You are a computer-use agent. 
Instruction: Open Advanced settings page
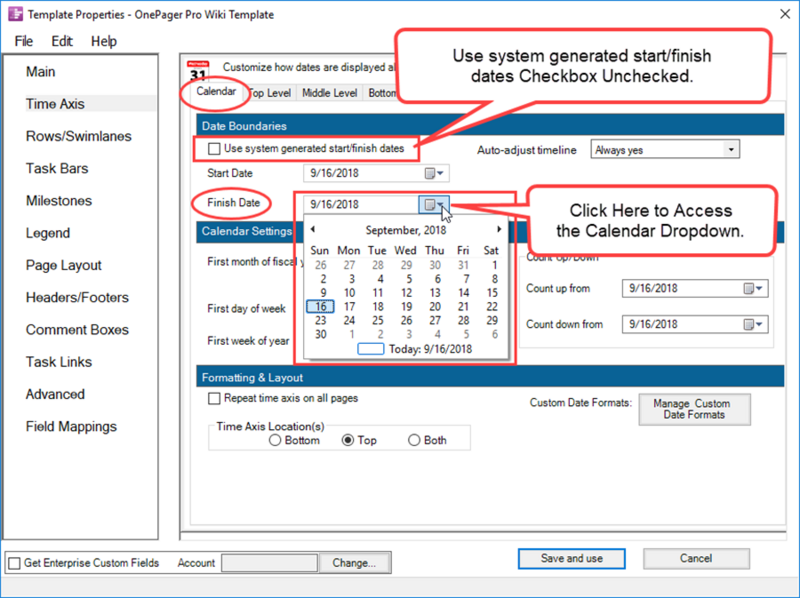tap(55, 394)
